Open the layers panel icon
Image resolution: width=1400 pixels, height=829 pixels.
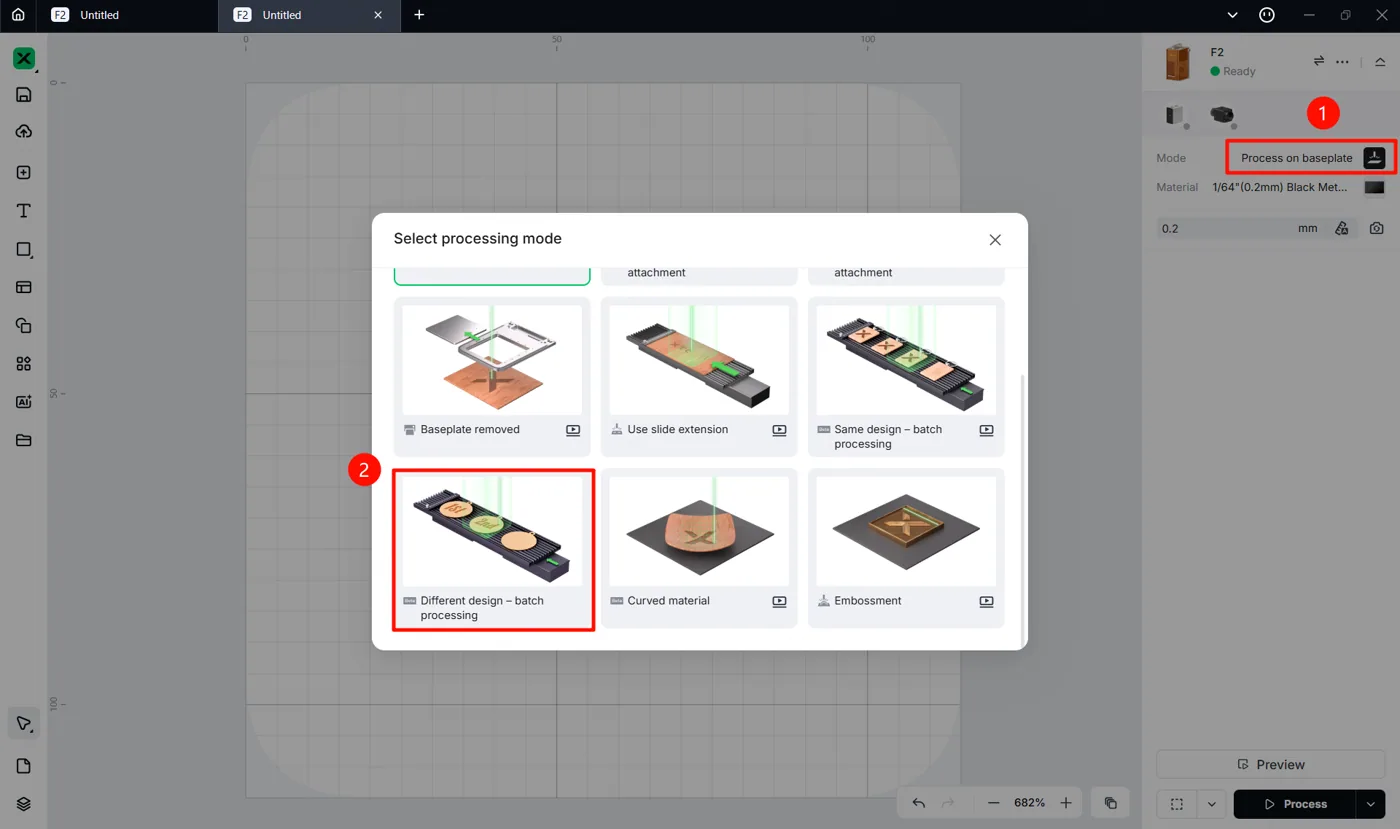(24, 804)
